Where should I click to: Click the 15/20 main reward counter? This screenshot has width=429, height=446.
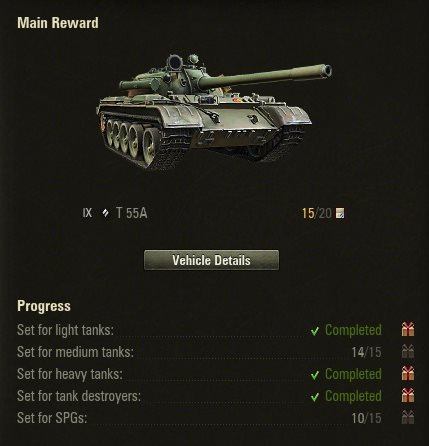click(x=317, y=213)
